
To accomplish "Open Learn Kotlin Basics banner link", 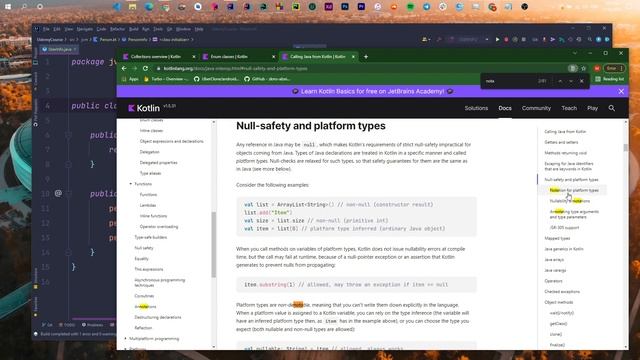I will pyautogui.click(x=372, y=91).
